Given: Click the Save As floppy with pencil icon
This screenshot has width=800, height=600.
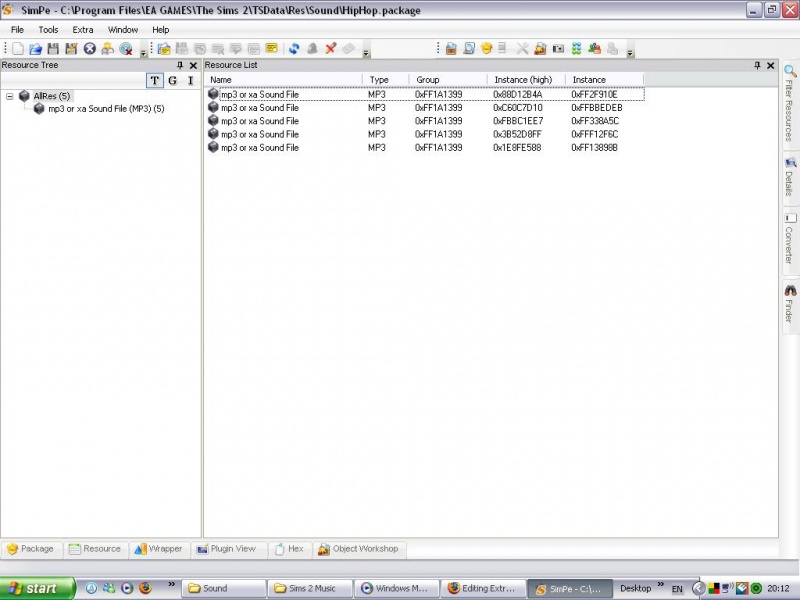Looking at the screenshot, I should click(71, 48).
